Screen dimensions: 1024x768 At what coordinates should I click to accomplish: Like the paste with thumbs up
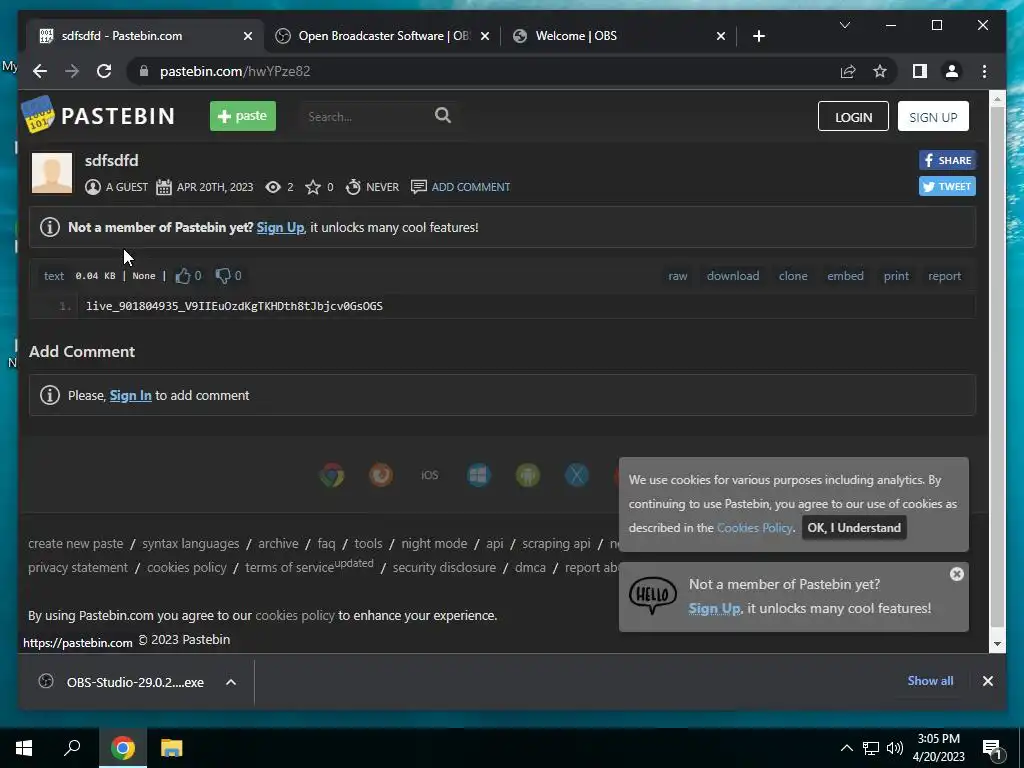[183, 276]
